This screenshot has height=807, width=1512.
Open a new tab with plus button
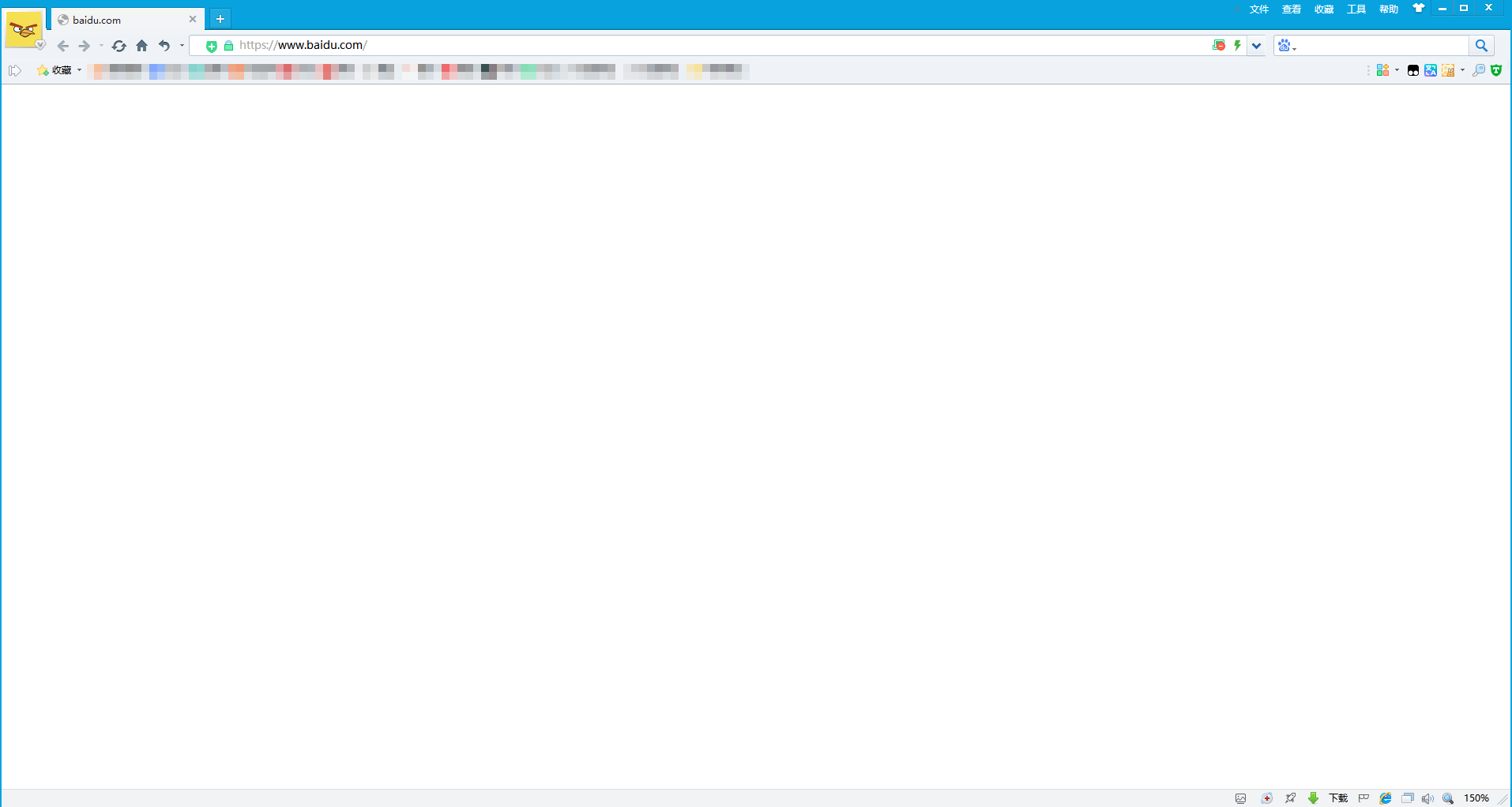[220, 19]
